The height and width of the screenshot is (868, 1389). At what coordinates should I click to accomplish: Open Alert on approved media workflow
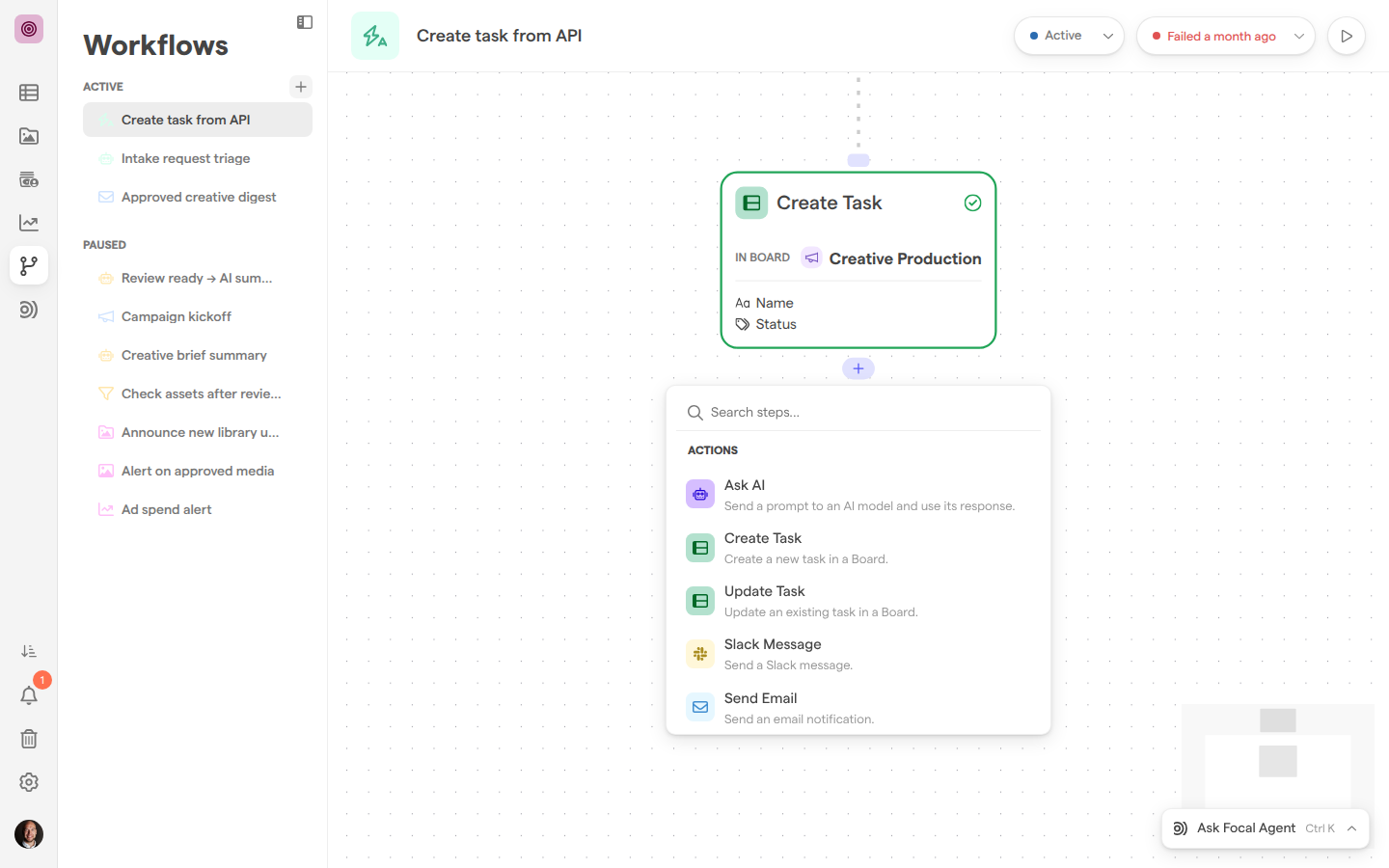pos(198,471)
